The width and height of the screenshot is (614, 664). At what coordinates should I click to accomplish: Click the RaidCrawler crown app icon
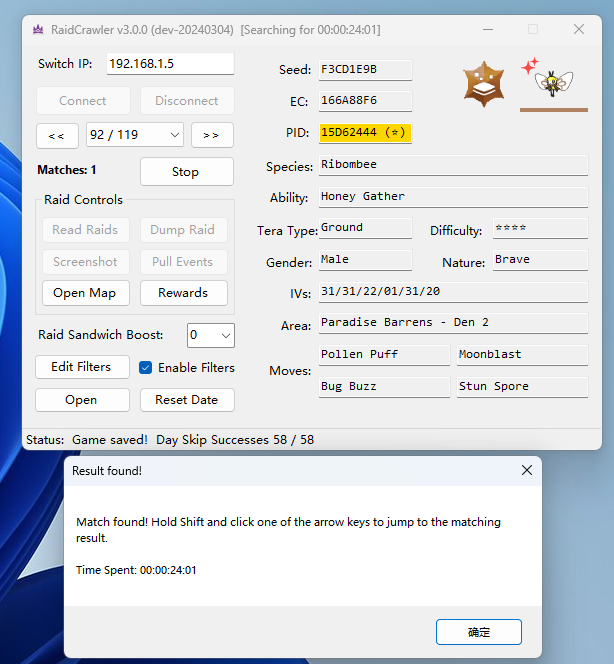pyautogui.click(x=38, y=30)
